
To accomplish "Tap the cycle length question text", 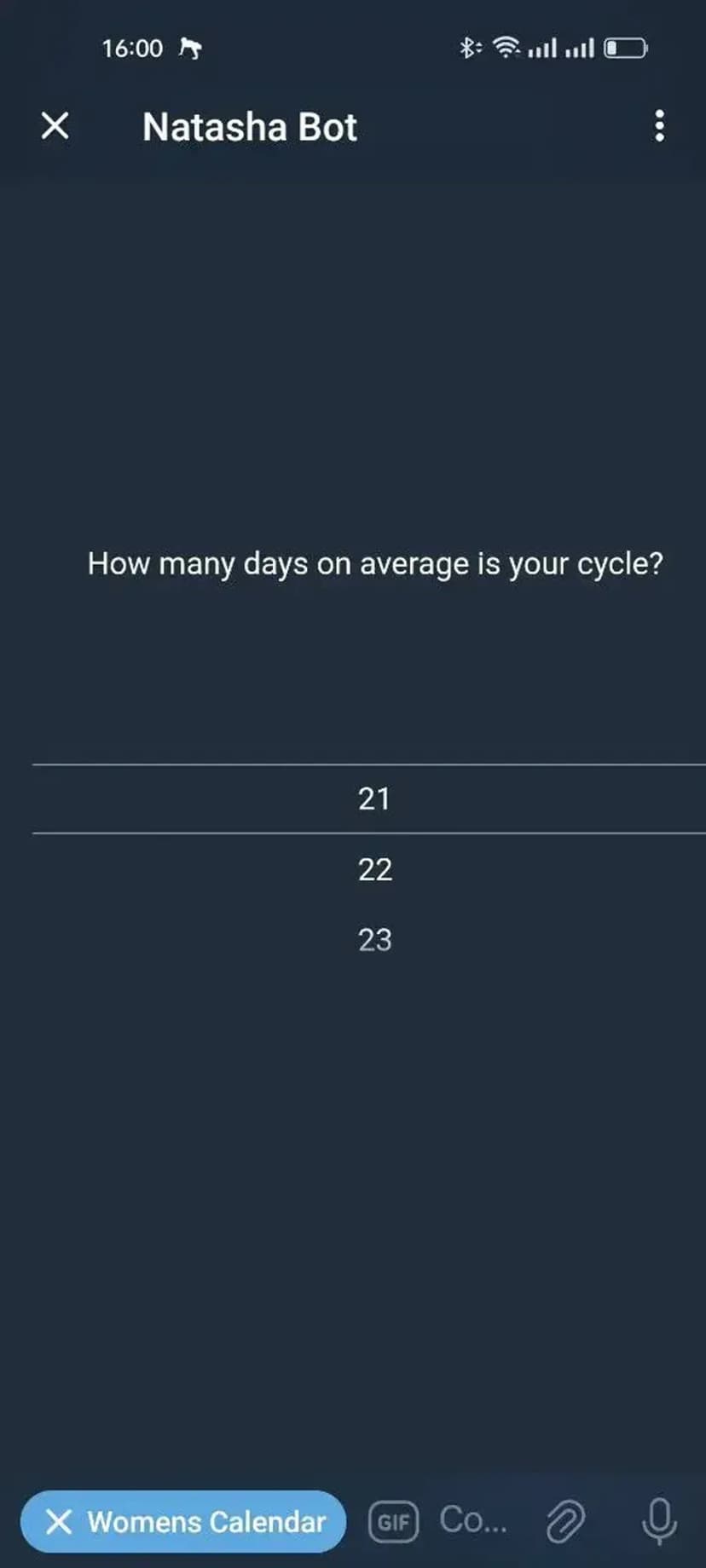I will pyautogui.click(x=375, y=564).
